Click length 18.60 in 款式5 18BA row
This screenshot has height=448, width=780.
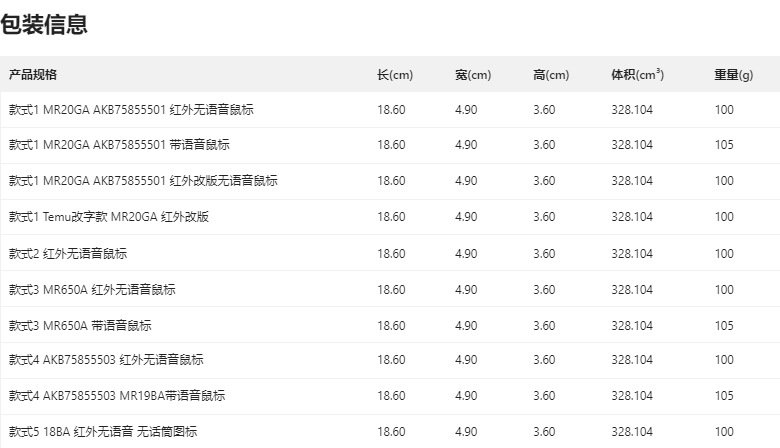point(391,432)
